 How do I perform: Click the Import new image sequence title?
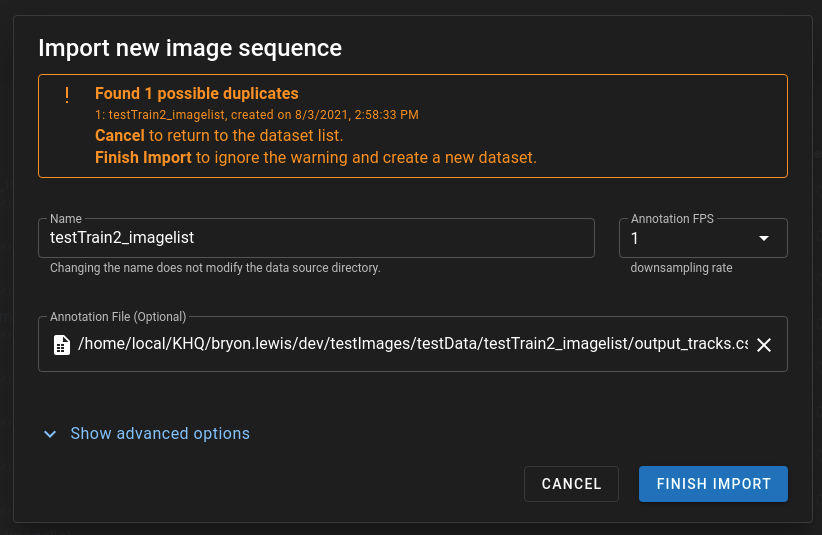click(x=190, y=47)
